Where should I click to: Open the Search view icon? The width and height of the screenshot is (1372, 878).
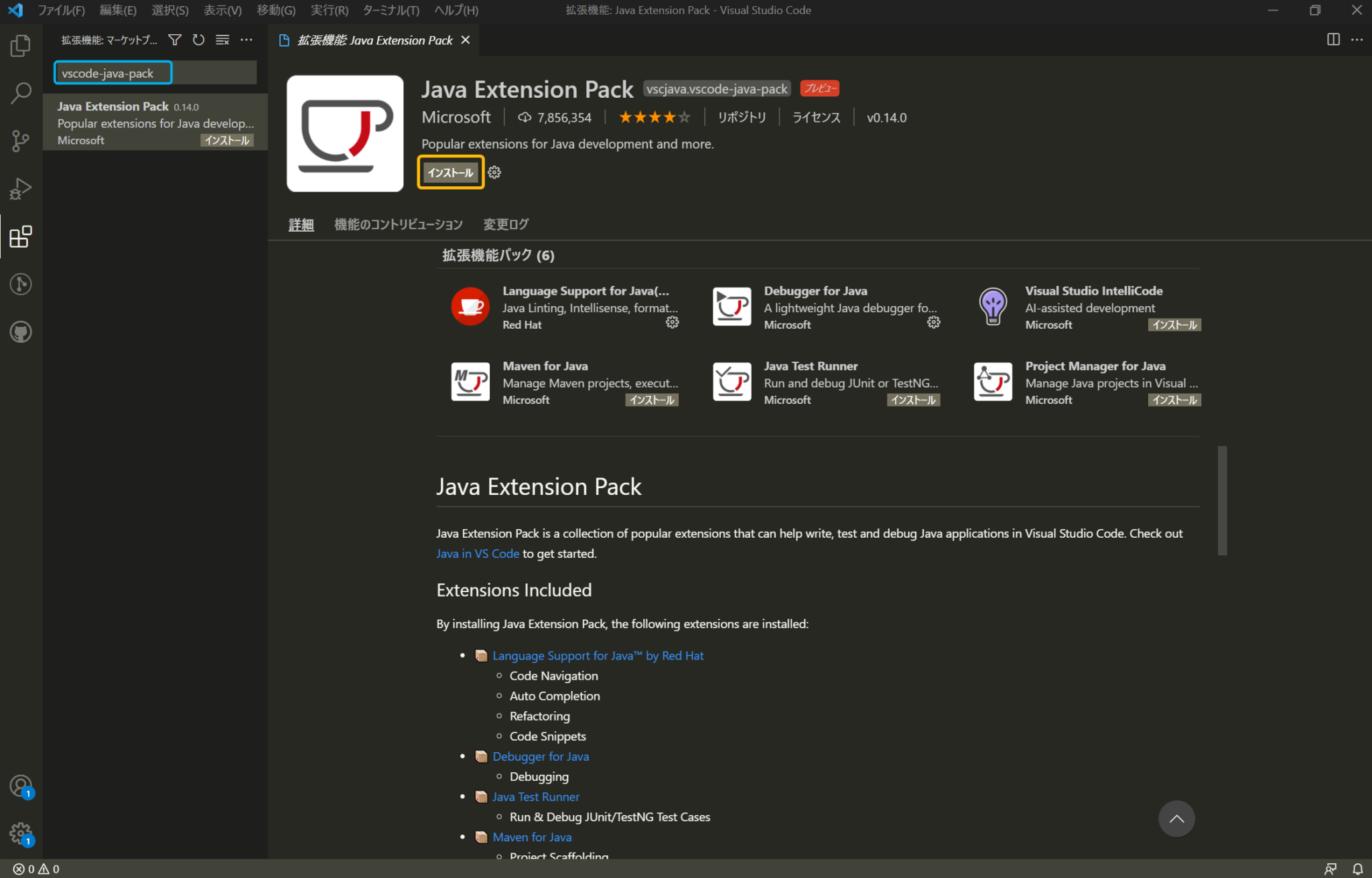point(21,93)
